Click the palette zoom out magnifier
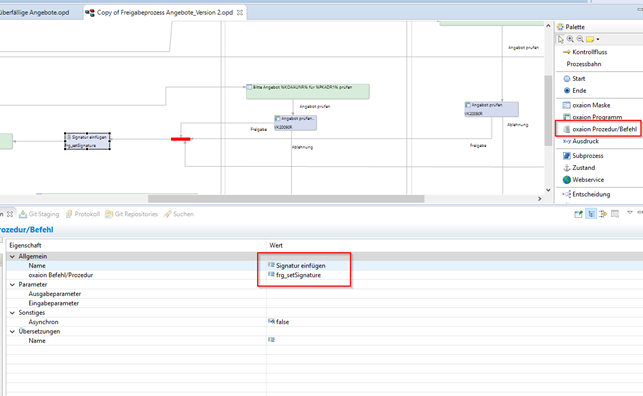This screenshot has width=643, height=396. [580, 39]
